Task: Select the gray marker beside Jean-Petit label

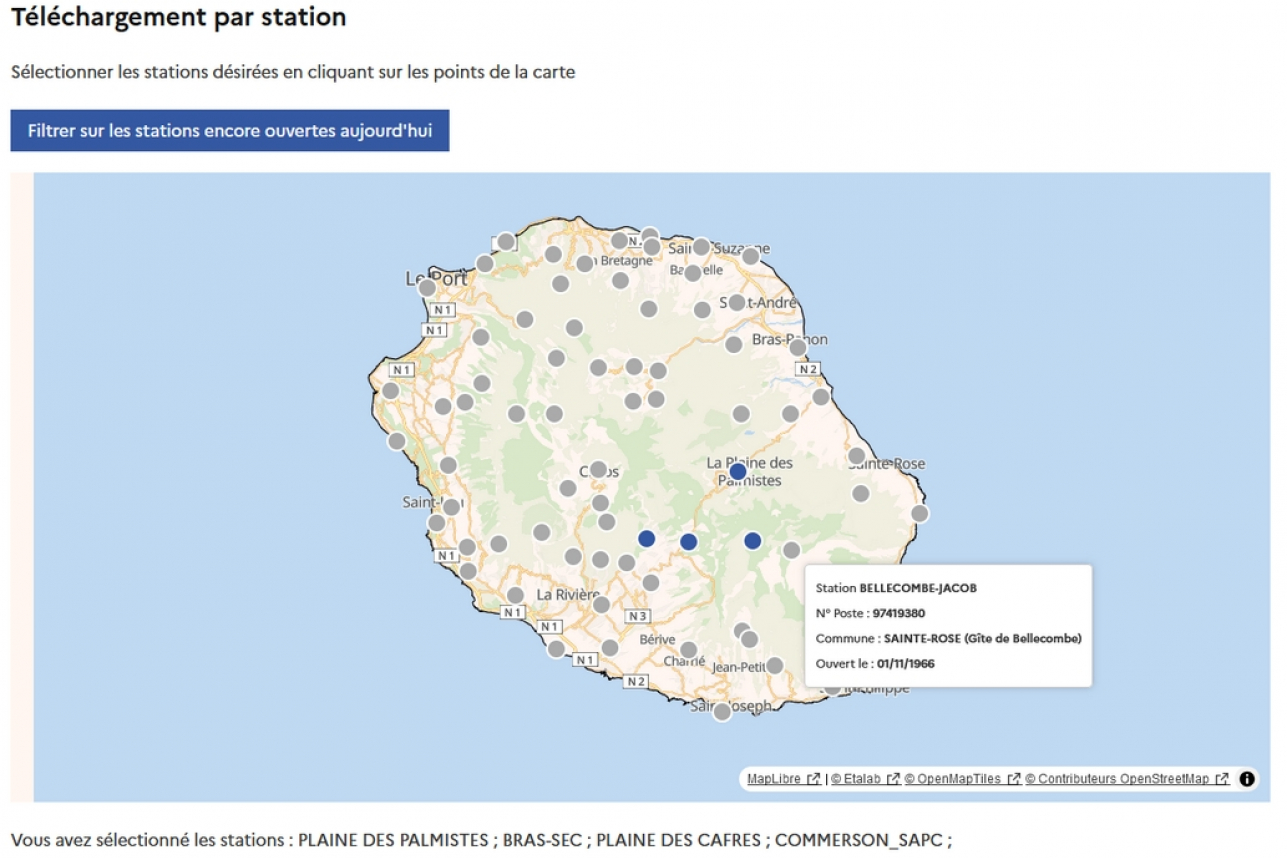Action: point(774,666)
